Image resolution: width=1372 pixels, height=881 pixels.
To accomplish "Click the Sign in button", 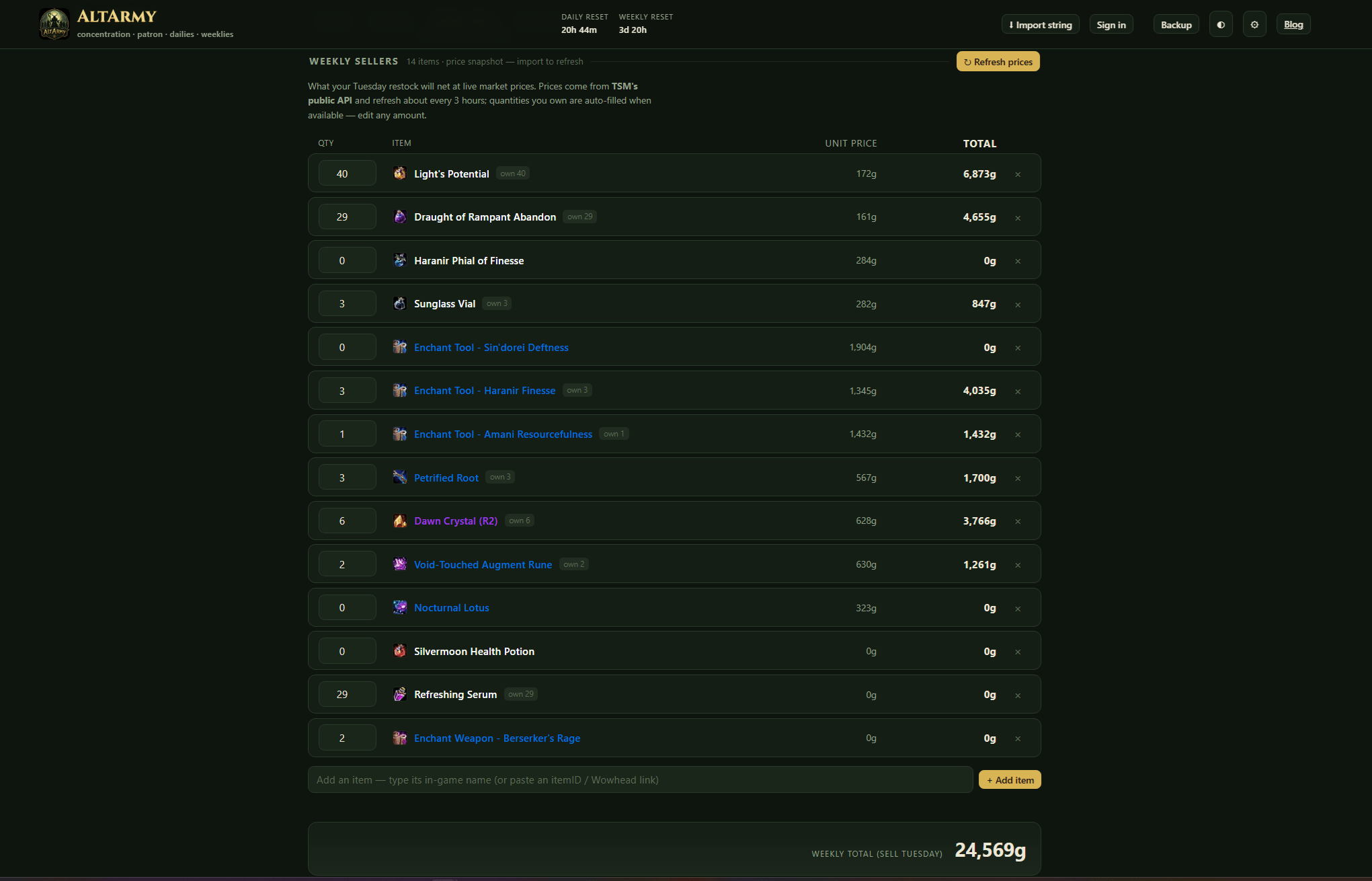I will tap(1111, 25).
